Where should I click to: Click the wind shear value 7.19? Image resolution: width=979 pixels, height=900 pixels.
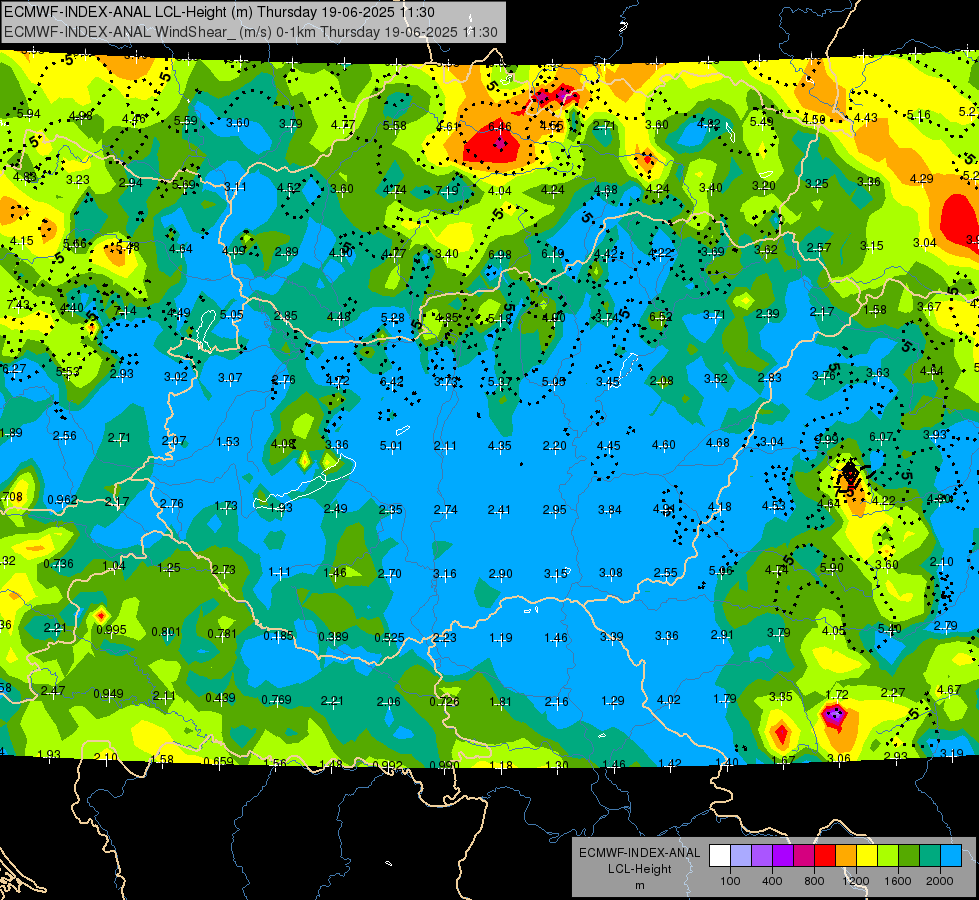[x=447, y=190]
